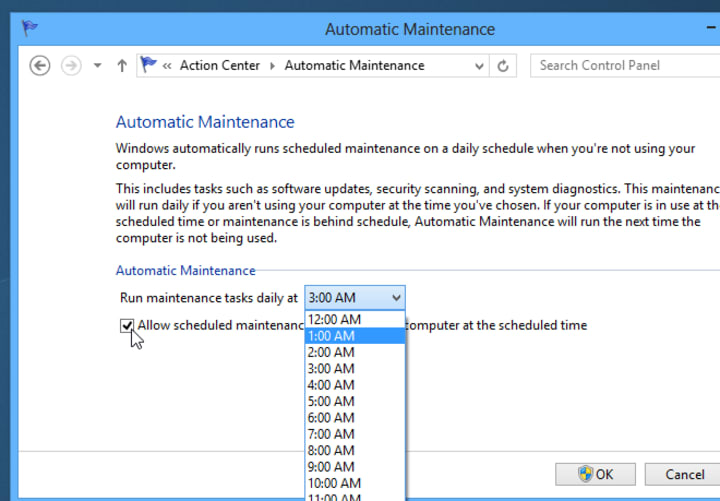Refresh the Control Panel page
This screenshot has height=501, width=720.
pos(503,66)
